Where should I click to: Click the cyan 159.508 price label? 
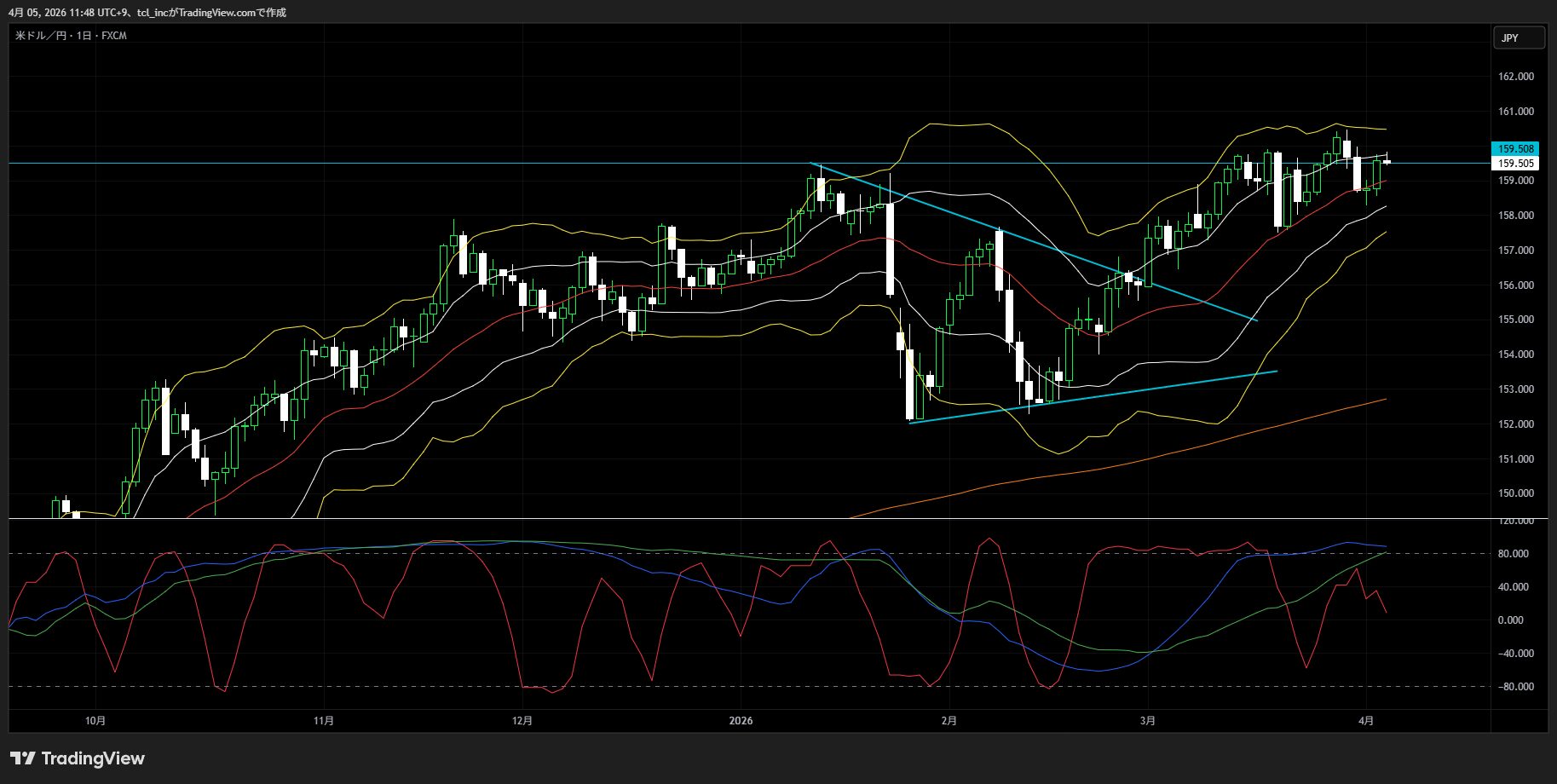click(1515, 149)
